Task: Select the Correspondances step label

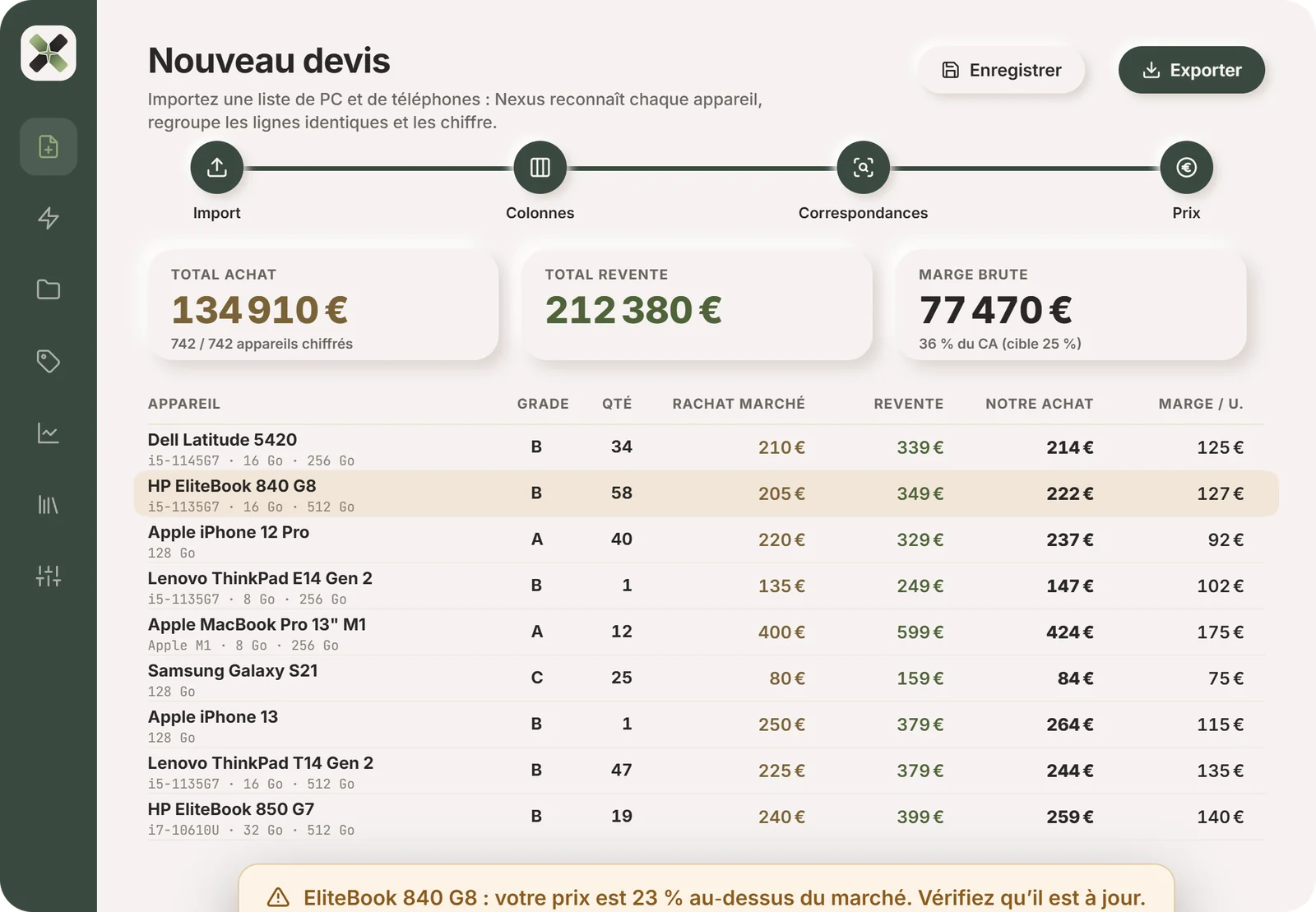Action: (x=863, y=213)
